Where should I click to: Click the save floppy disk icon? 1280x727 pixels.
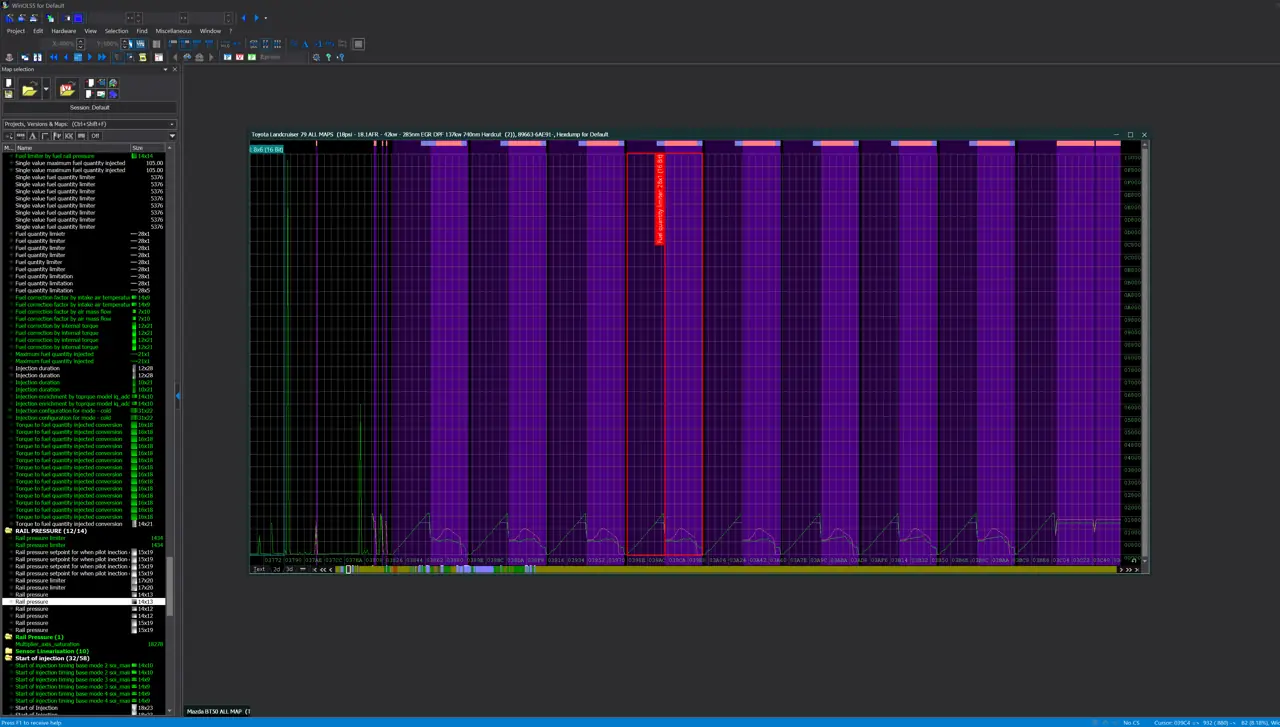click(9, 94)
